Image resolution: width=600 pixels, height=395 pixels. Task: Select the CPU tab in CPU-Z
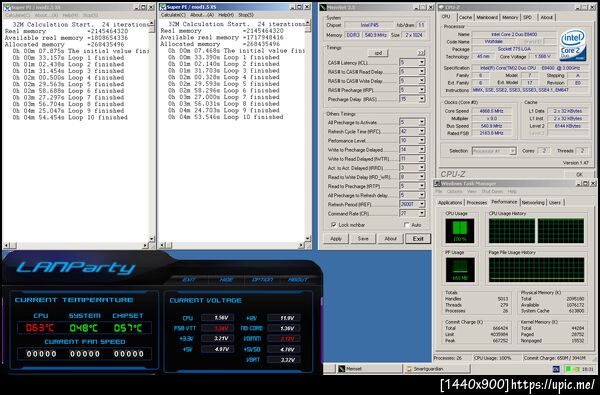[x=446, y=17]
